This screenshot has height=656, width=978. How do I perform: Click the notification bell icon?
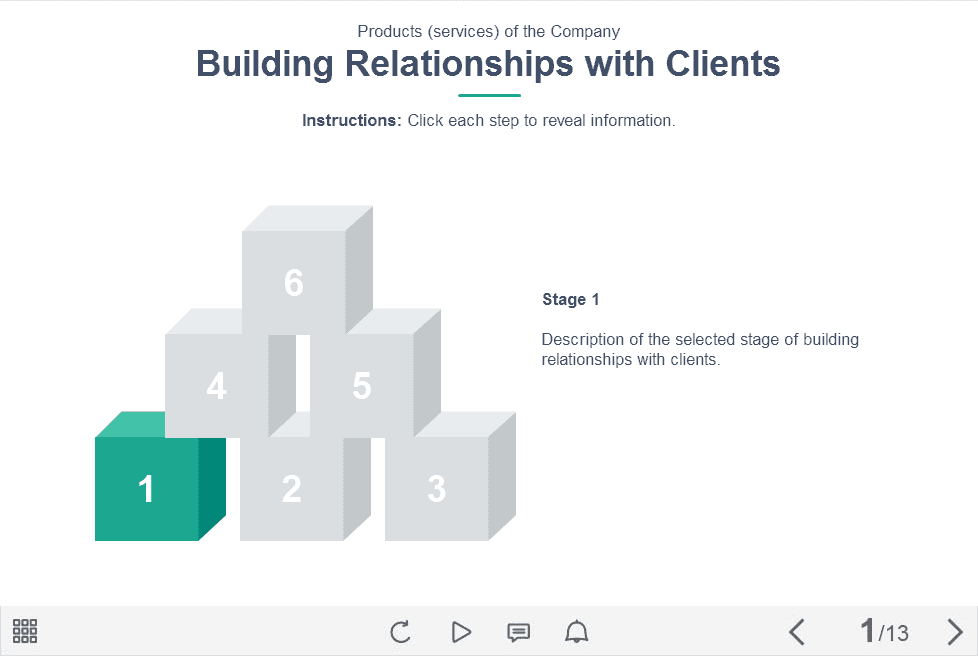(x=576, y=632)
